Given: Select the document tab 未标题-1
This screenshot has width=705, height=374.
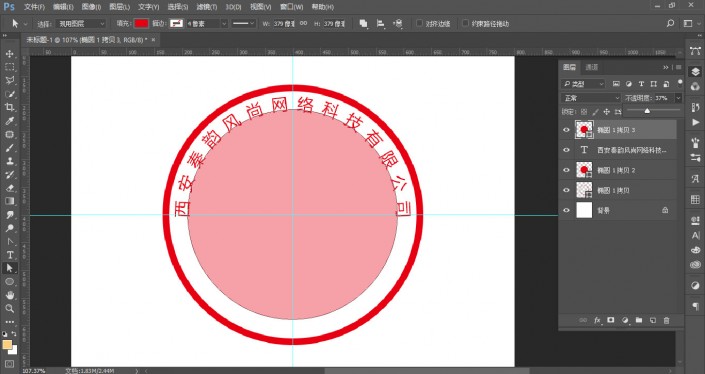Looking at the screenshot, I should click(x=86, y=40).
